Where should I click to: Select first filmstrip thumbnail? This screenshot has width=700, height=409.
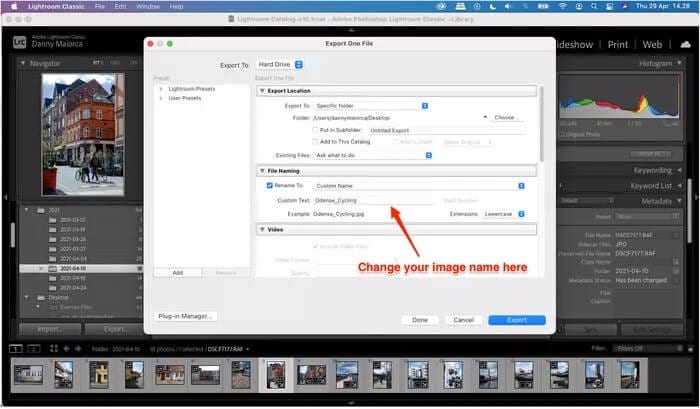pyautogui.click(x=29, y=375)
